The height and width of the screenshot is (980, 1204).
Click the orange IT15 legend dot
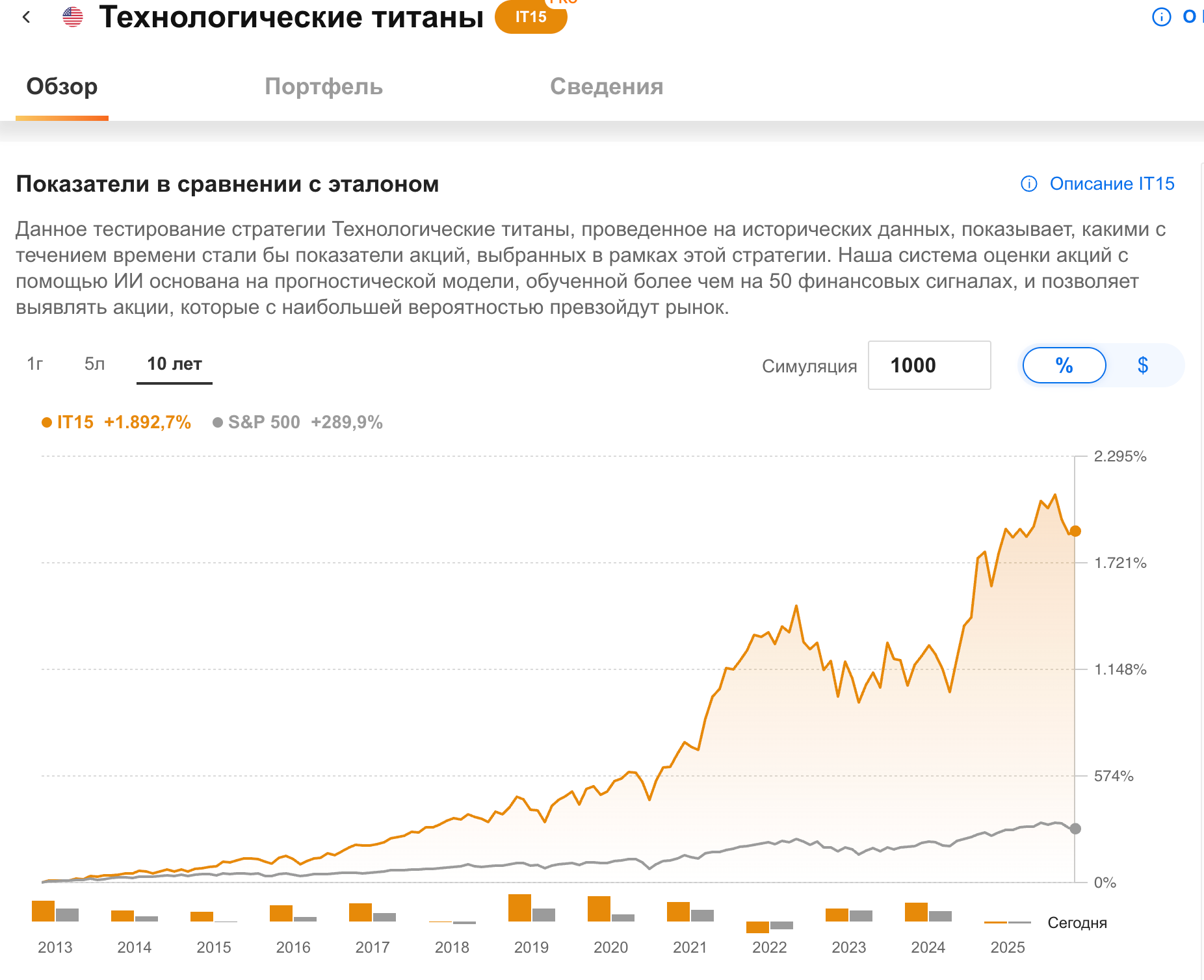pos(47,422)
